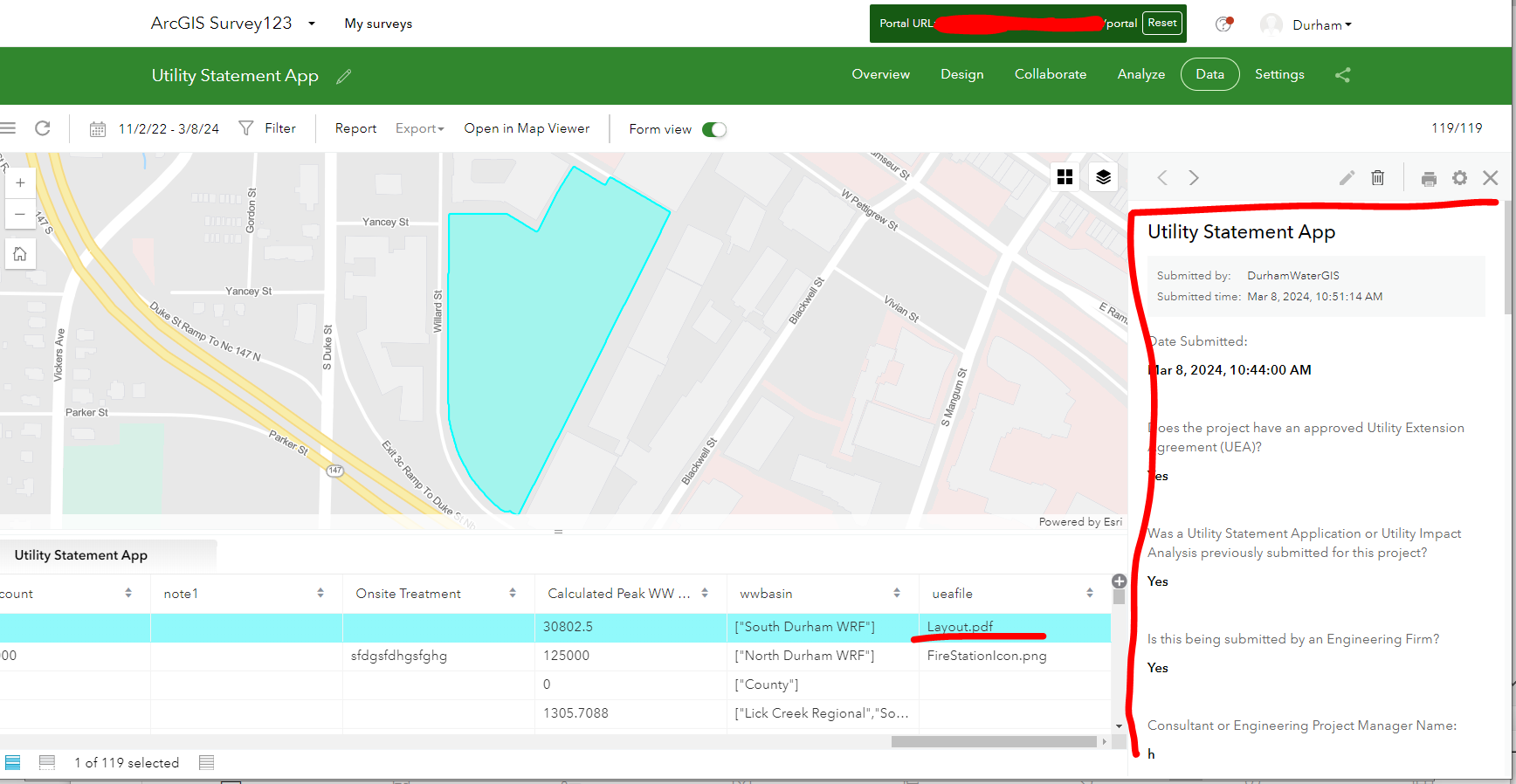1516x784 pixels.
Task: Click the ["County"] wwbasin cell
Action: click(x=823, y=684)
